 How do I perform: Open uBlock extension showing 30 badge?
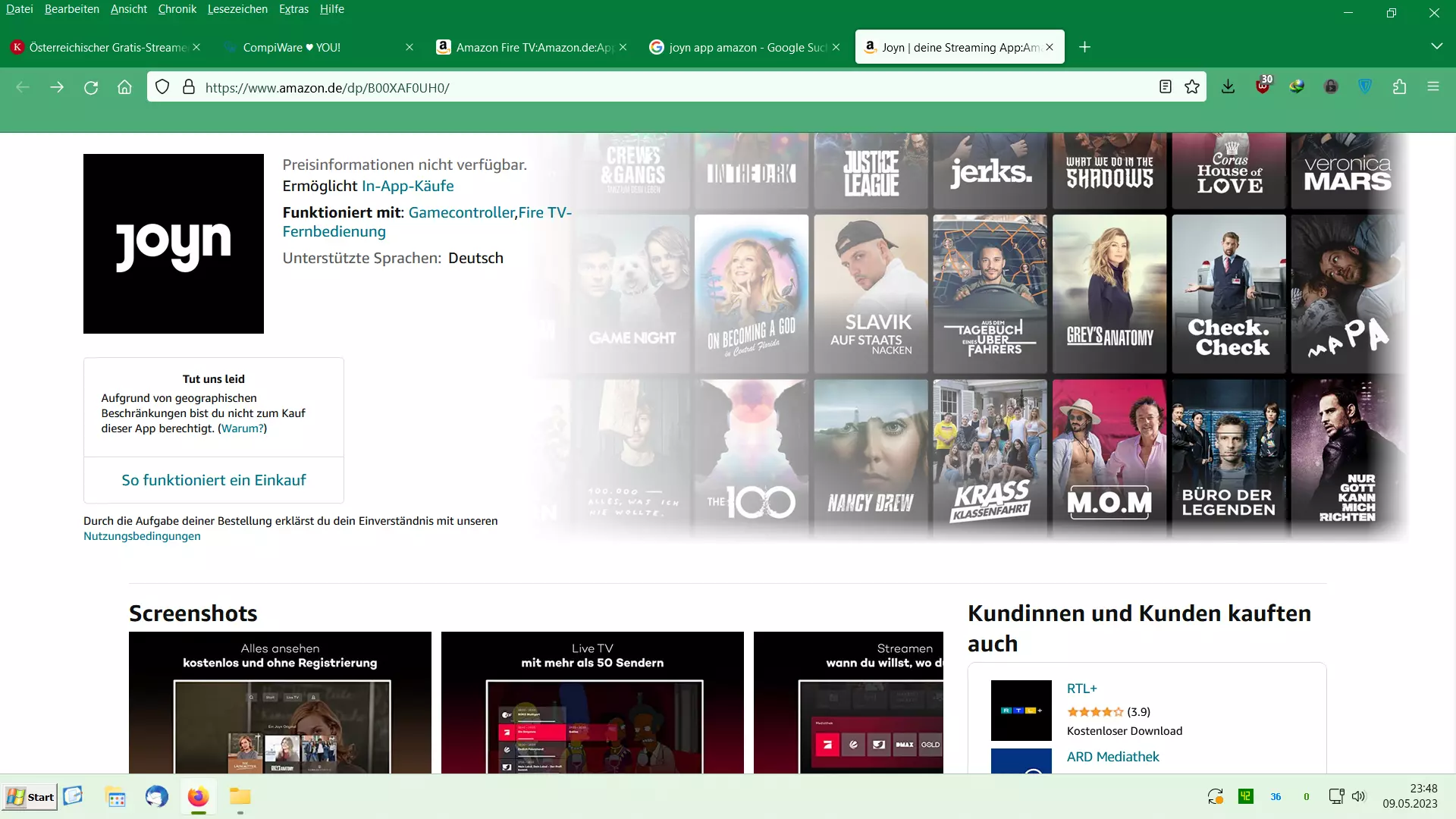pos(1263,86)
